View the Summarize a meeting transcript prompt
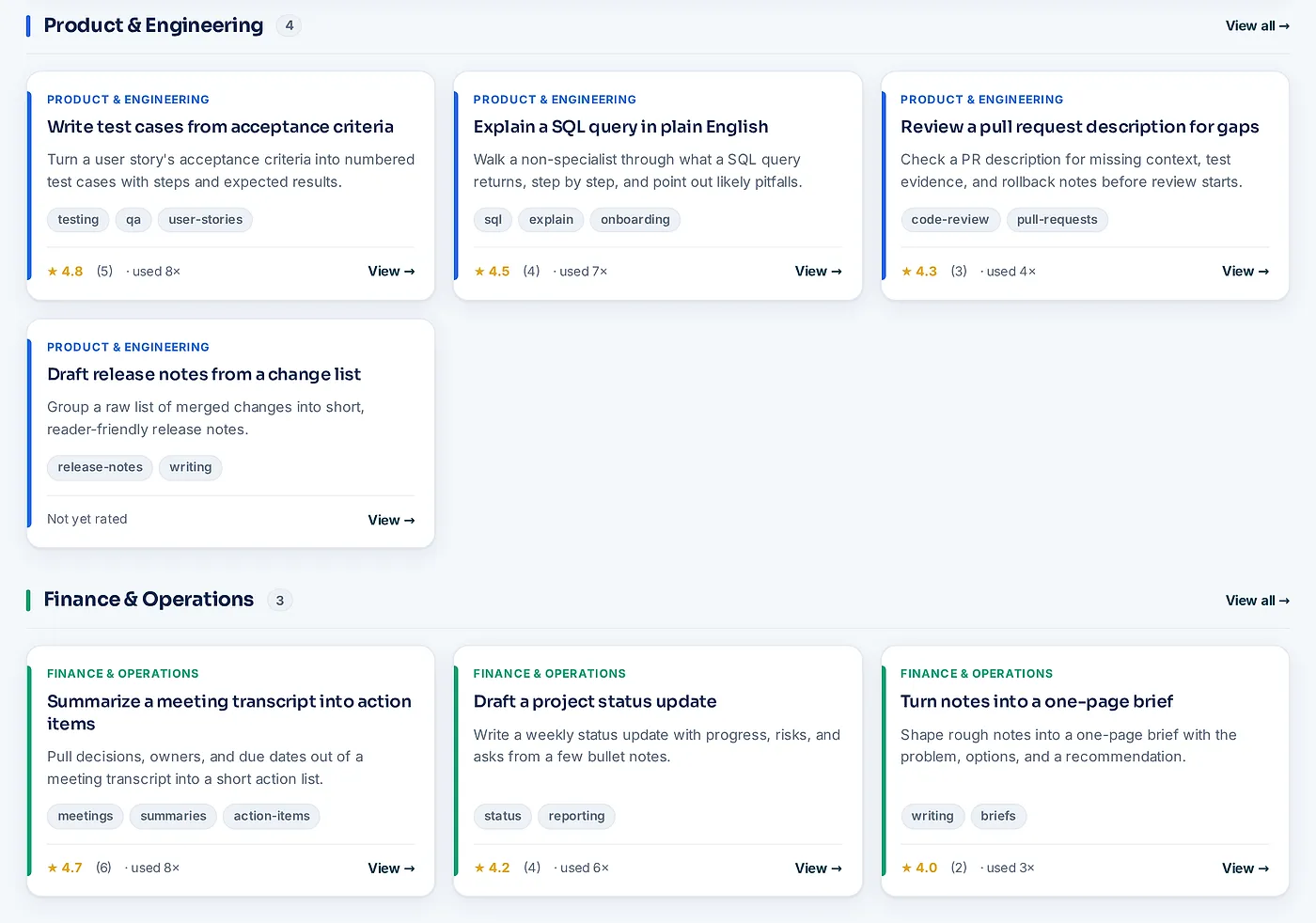The height and width of the screenshot is (923, 1316). coord(391,868)
